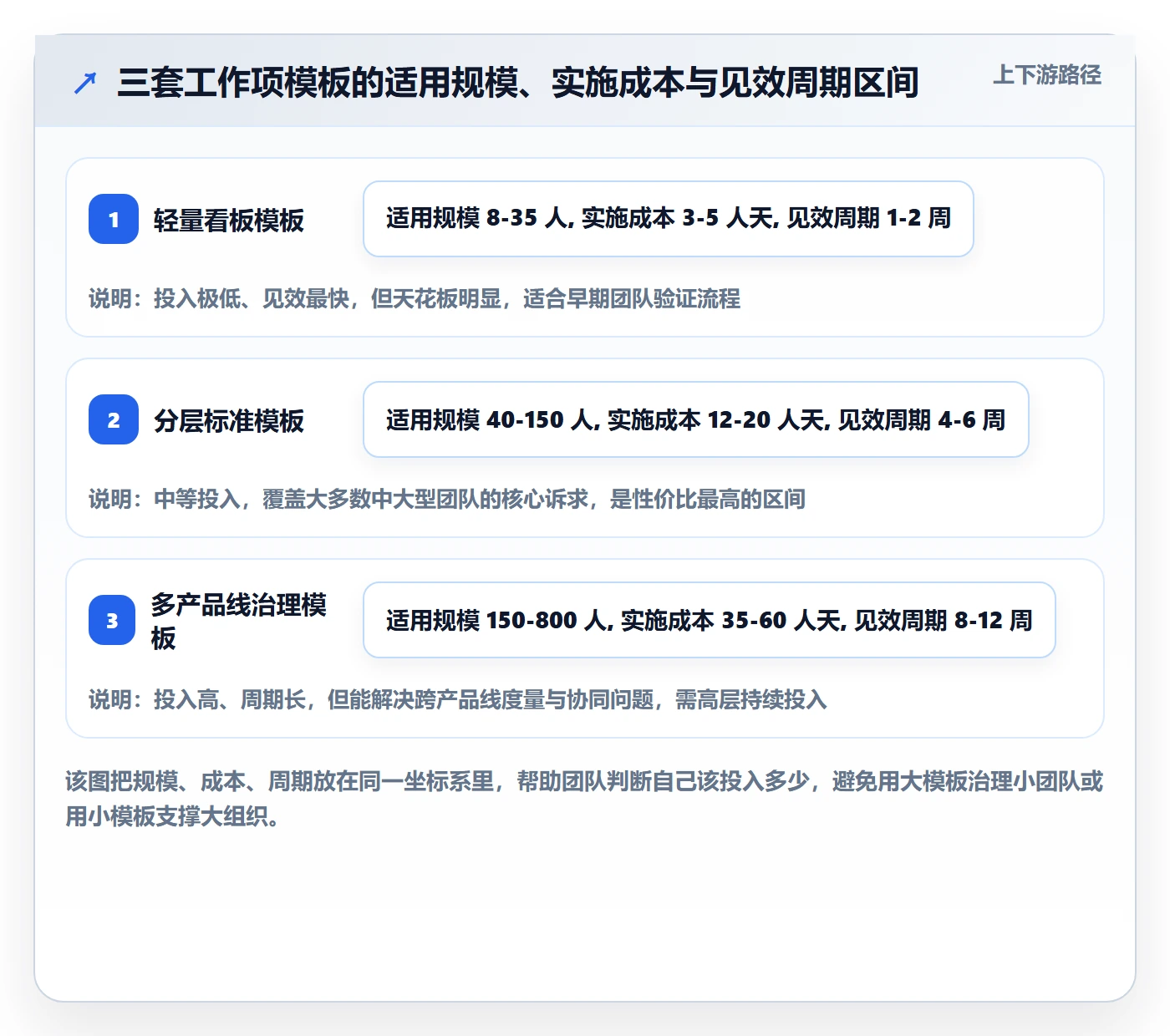The width and height of the screenshot is (1170, 1036).
Task: Click the number 1 badge
Action: click(114, 219)
